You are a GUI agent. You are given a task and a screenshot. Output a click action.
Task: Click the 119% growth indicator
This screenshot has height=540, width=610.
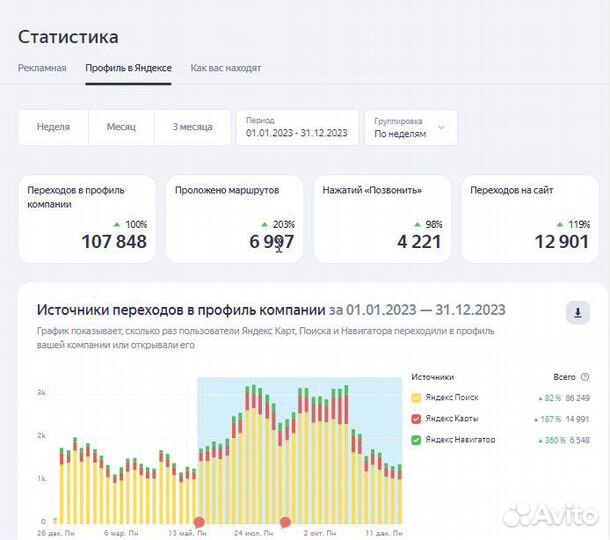coord(573,224)
